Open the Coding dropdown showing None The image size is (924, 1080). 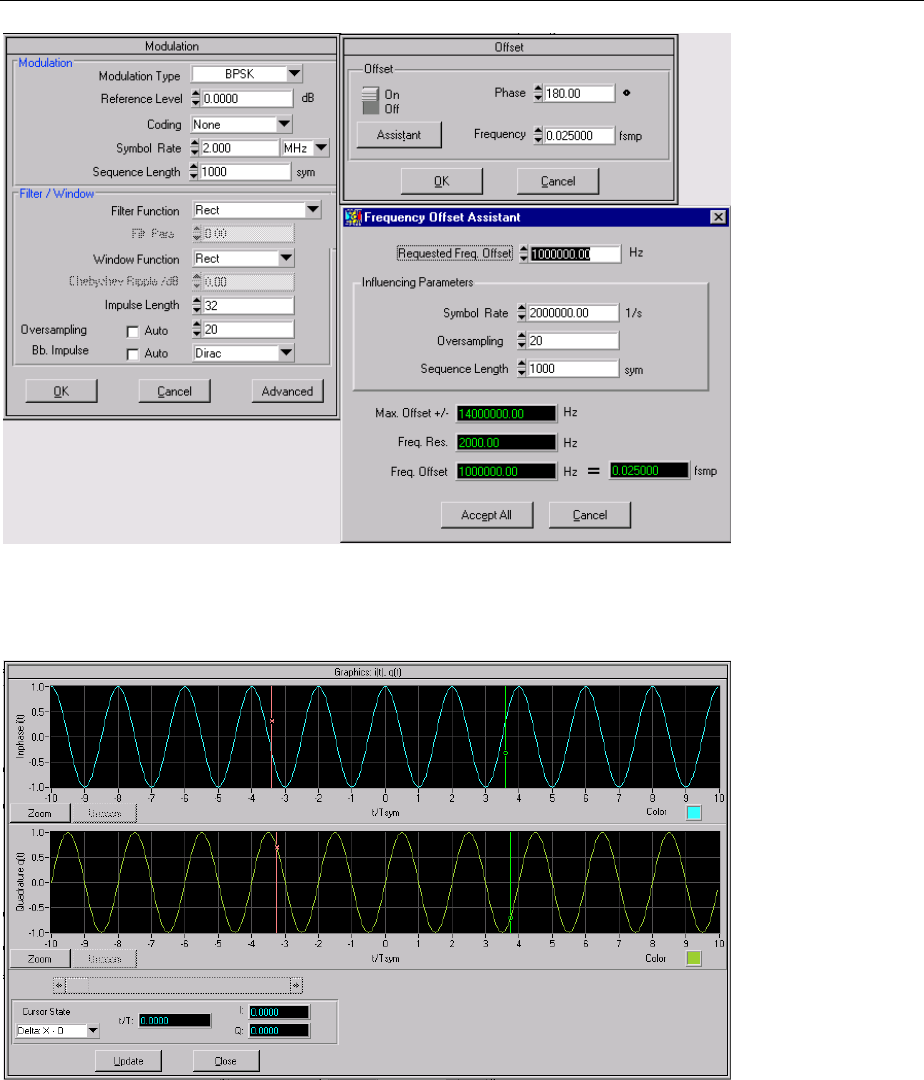pyautogui.click(x=284, y=124)
